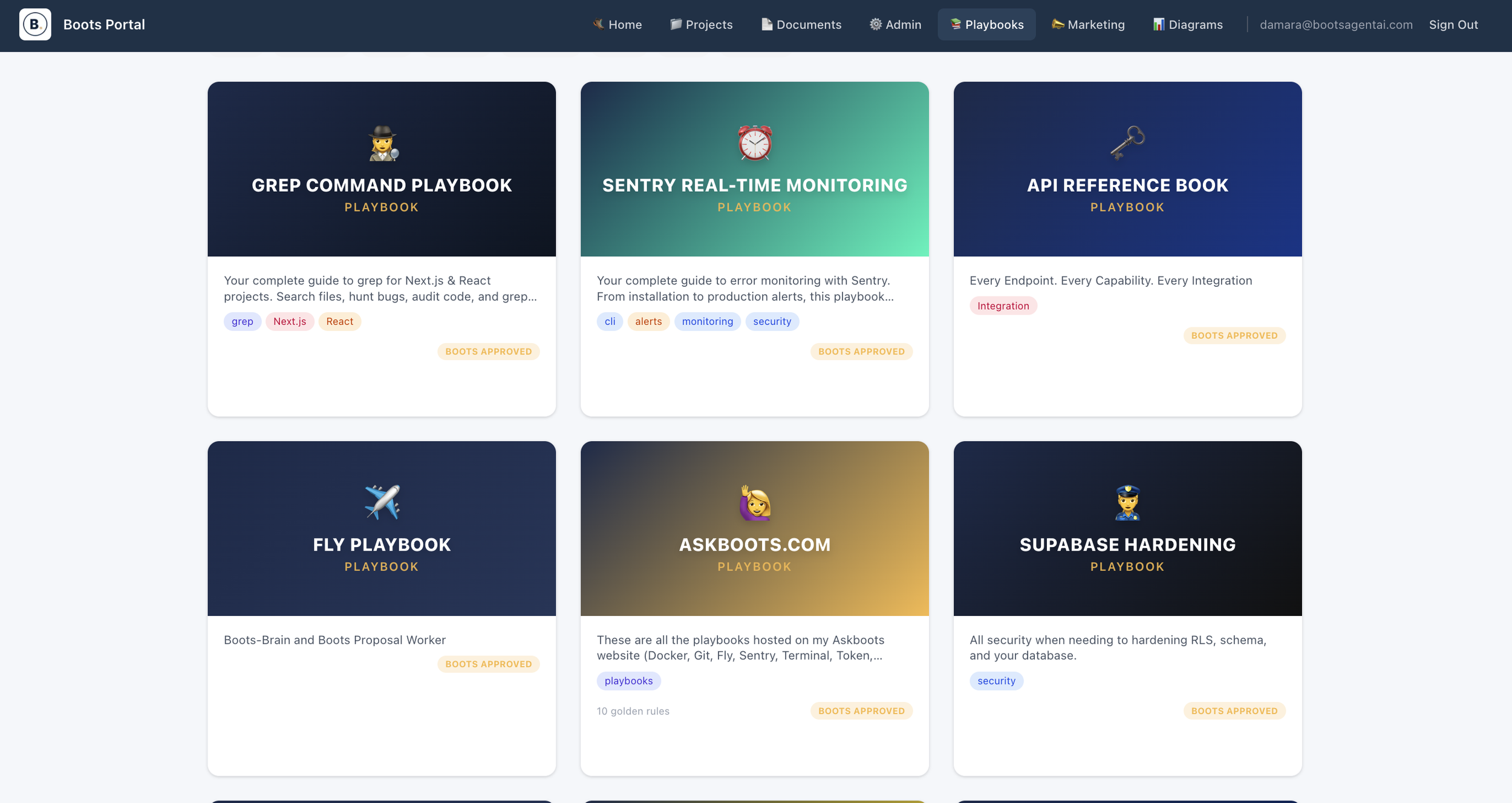Click the security tag on Sentry card
The width and height of the screenshot is (1512, 803).
click(x=772, y=321)
